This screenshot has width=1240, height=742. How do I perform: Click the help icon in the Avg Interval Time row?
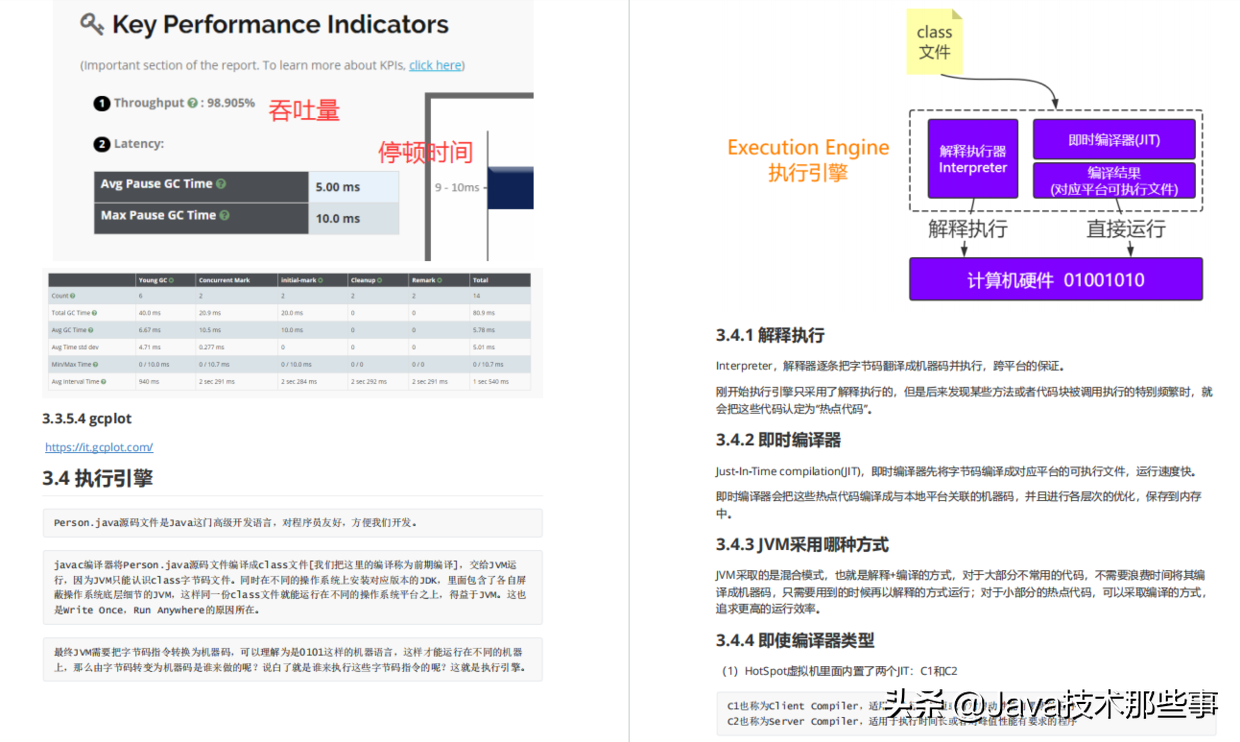[103, 381]
